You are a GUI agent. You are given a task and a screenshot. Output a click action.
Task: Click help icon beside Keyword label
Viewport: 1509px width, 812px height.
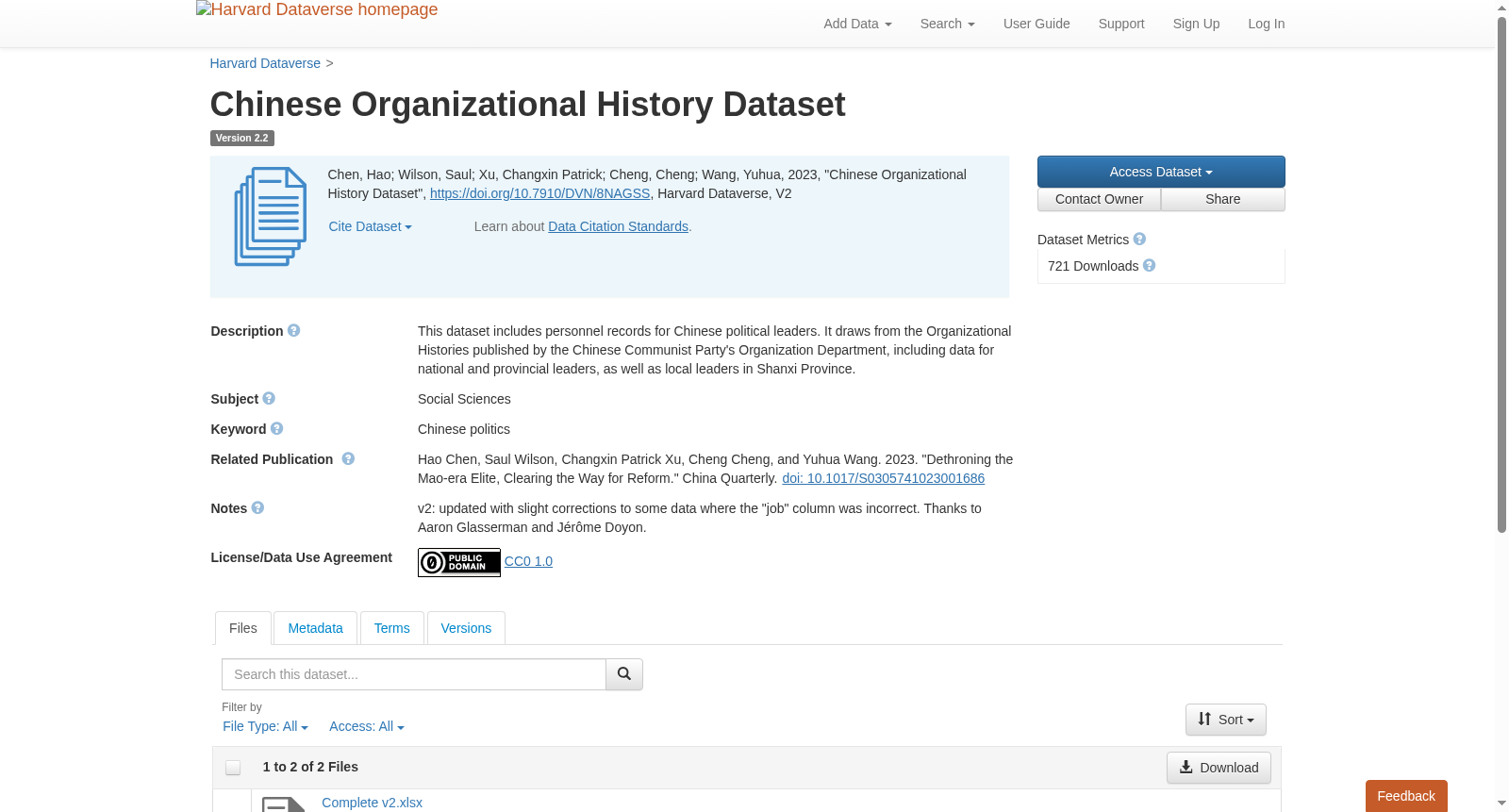pyautogui.click(x=277, y=429)
